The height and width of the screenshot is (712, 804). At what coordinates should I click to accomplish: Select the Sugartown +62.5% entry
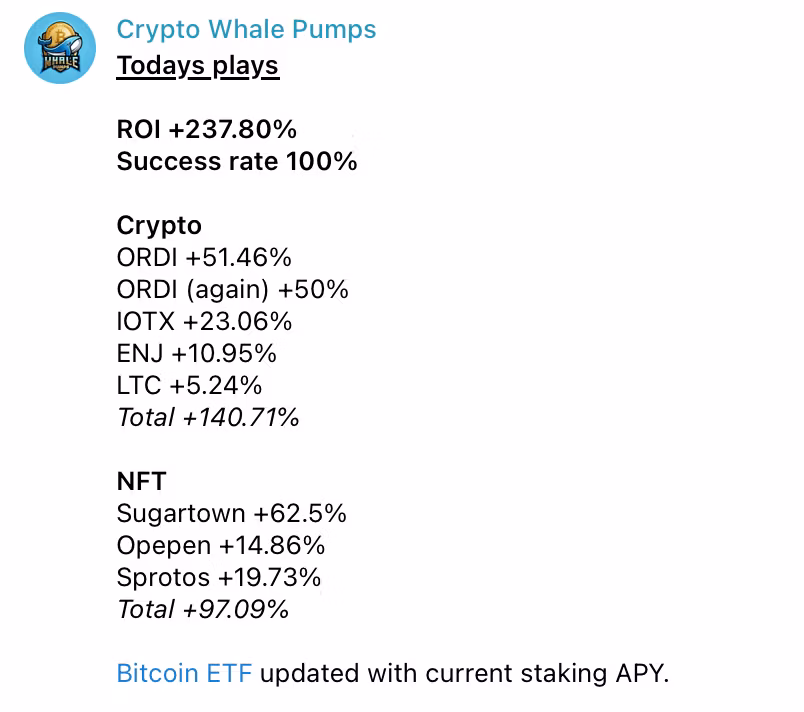point(231,513)
